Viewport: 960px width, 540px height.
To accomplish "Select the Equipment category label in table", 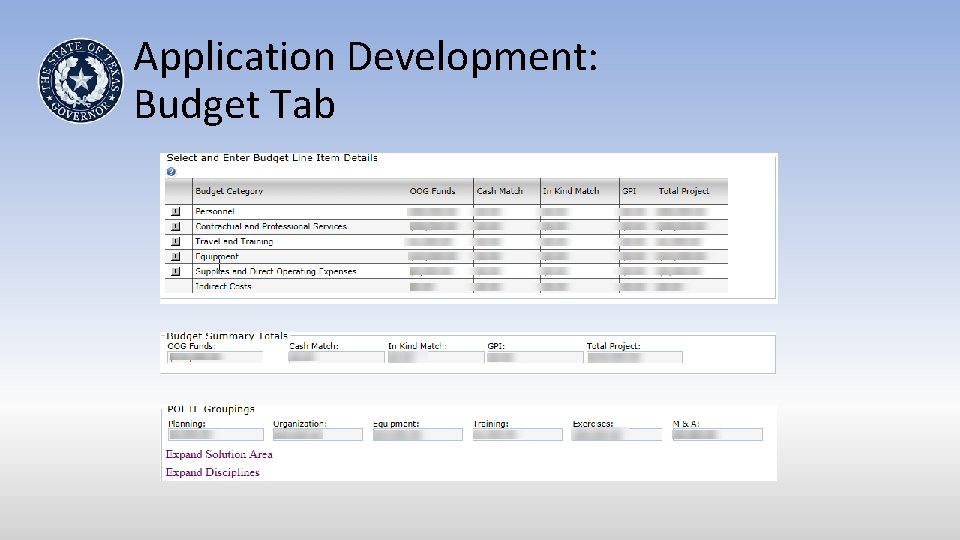I will pos(217,257).
